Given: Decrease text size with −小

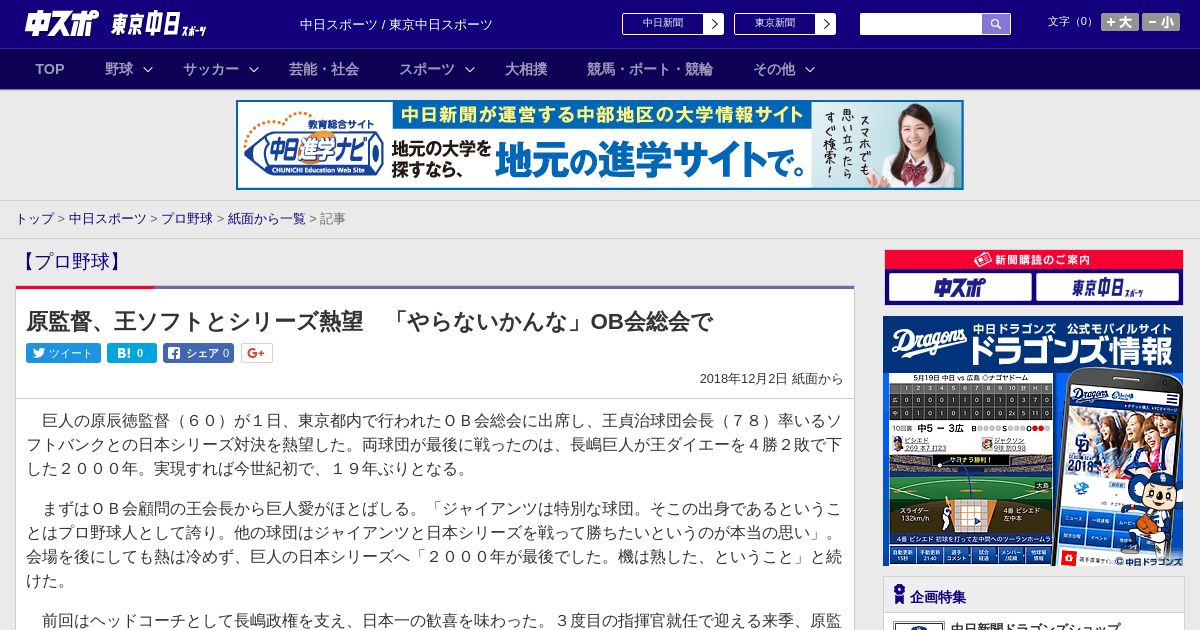Looking at the screenshot, I should (1161, 22).
